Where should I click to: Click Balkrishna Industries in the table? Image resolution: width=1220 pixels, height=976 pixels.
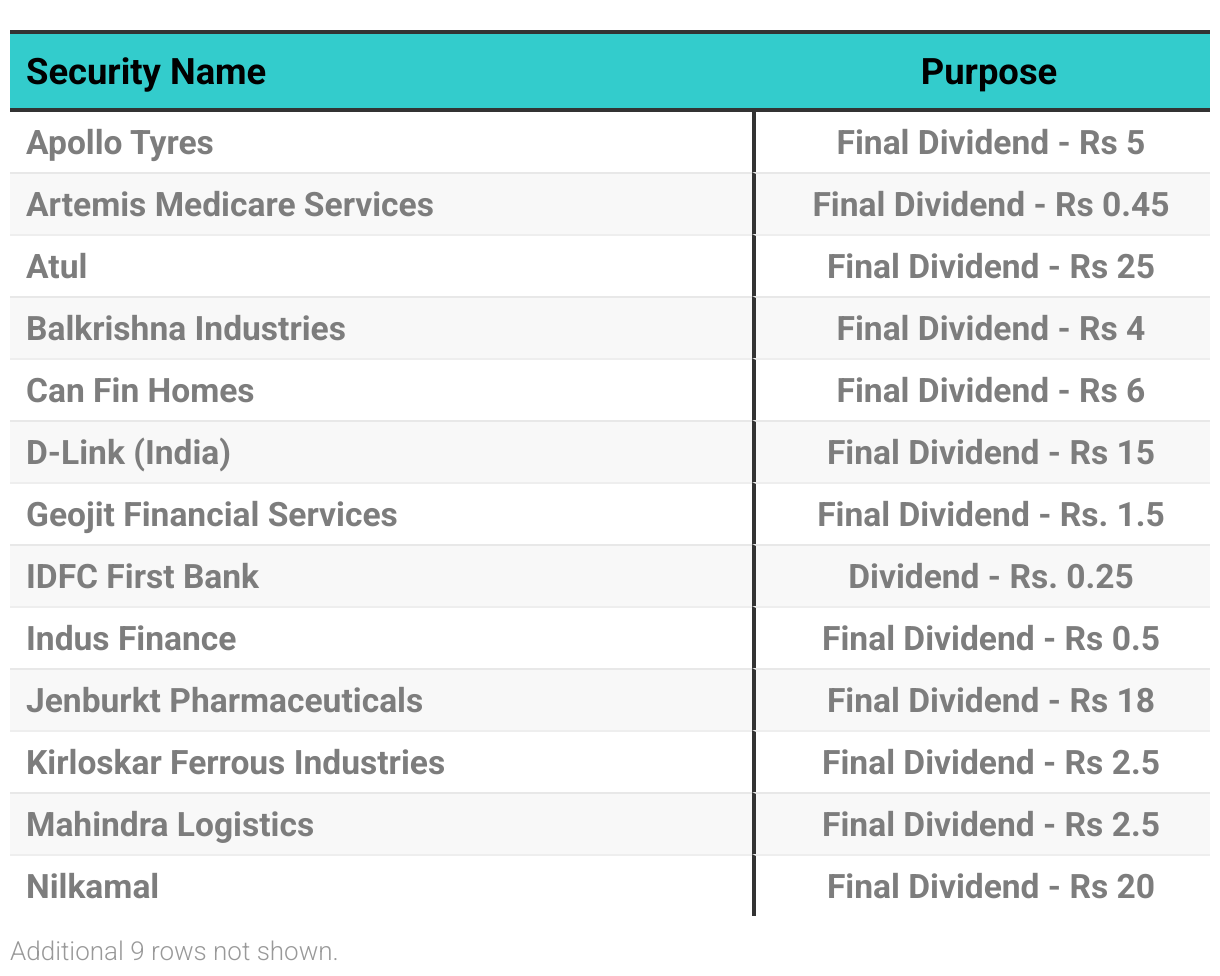(x=186, y=329)
